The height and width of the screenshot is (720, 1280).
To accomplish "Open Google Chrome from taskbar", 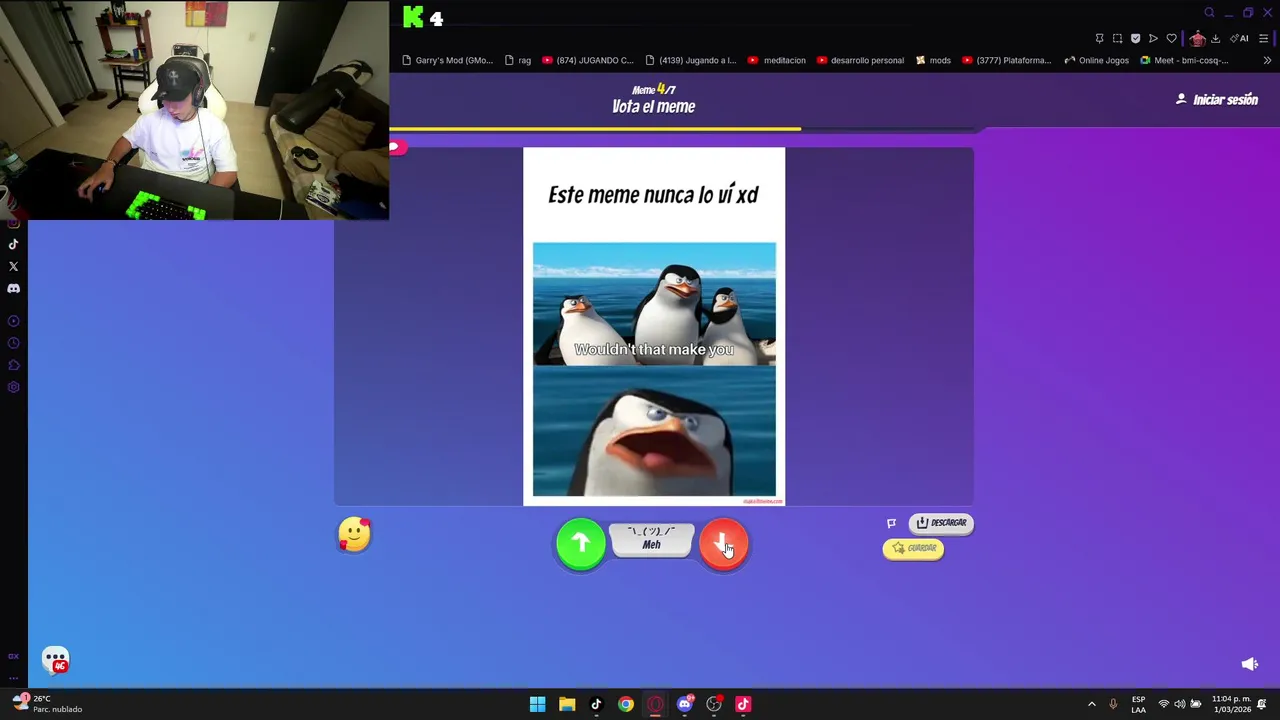I will [625, 704].
